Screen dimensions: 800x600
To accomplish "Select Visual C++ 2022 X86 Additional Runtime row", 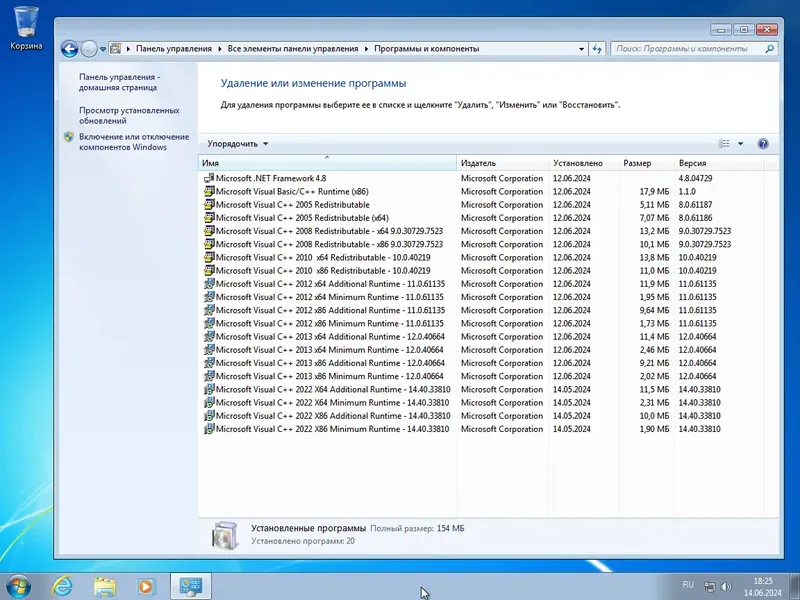I will [482, 416].
